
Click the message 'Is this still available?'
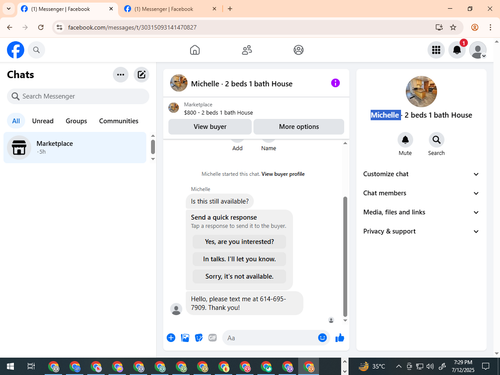click(x=220, y=201)
